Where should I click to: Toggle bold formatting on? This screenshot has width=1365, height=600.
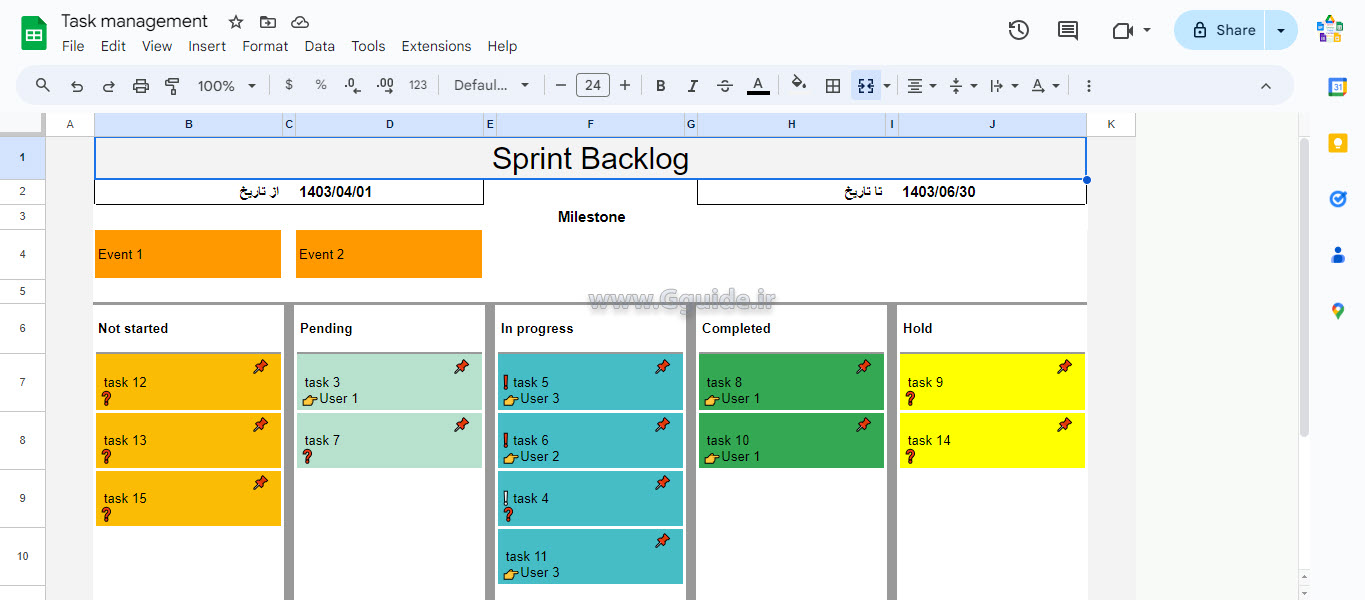click(660, 85)
